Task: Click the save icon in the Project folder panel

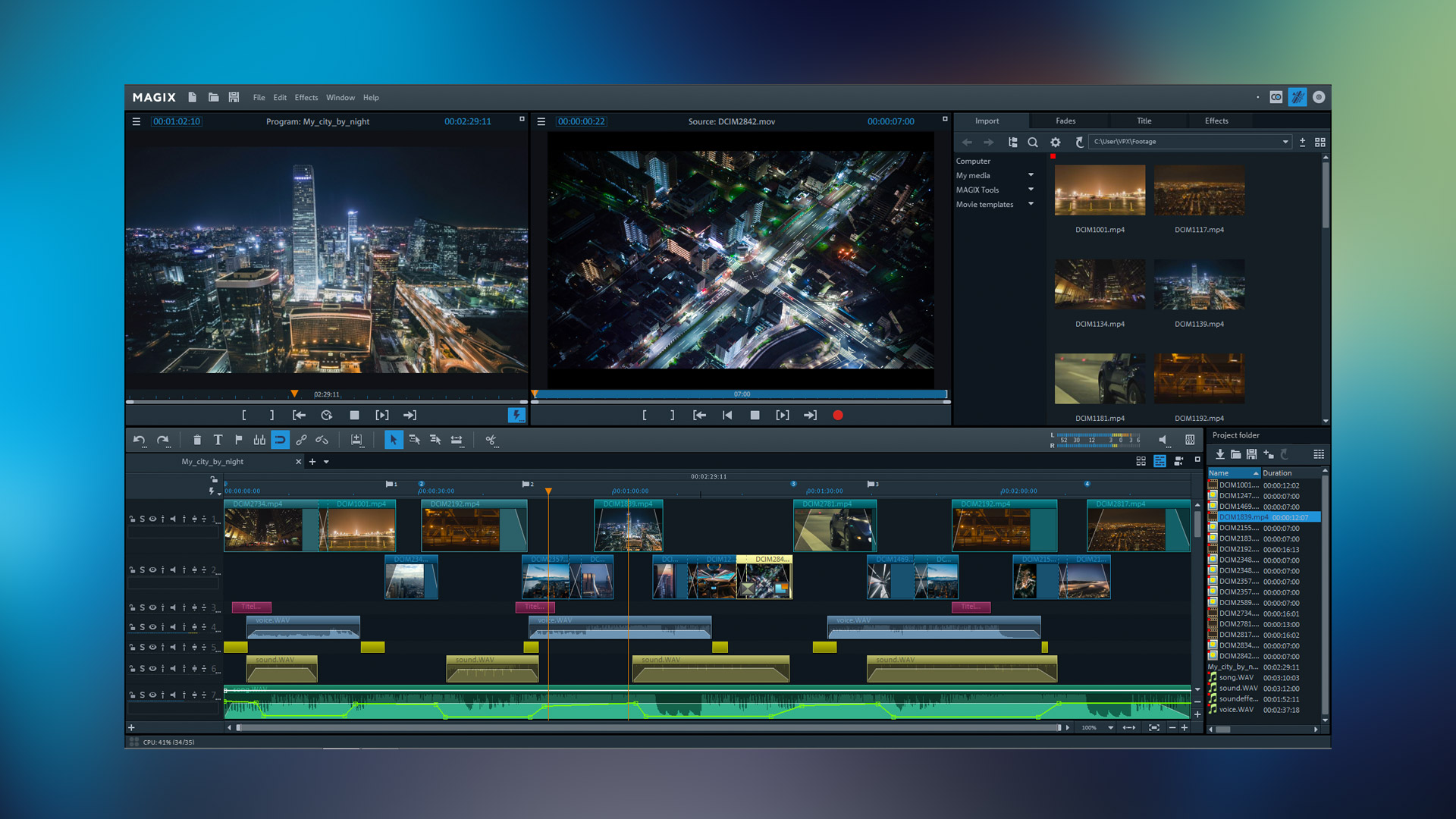Action: point(1253,454)
